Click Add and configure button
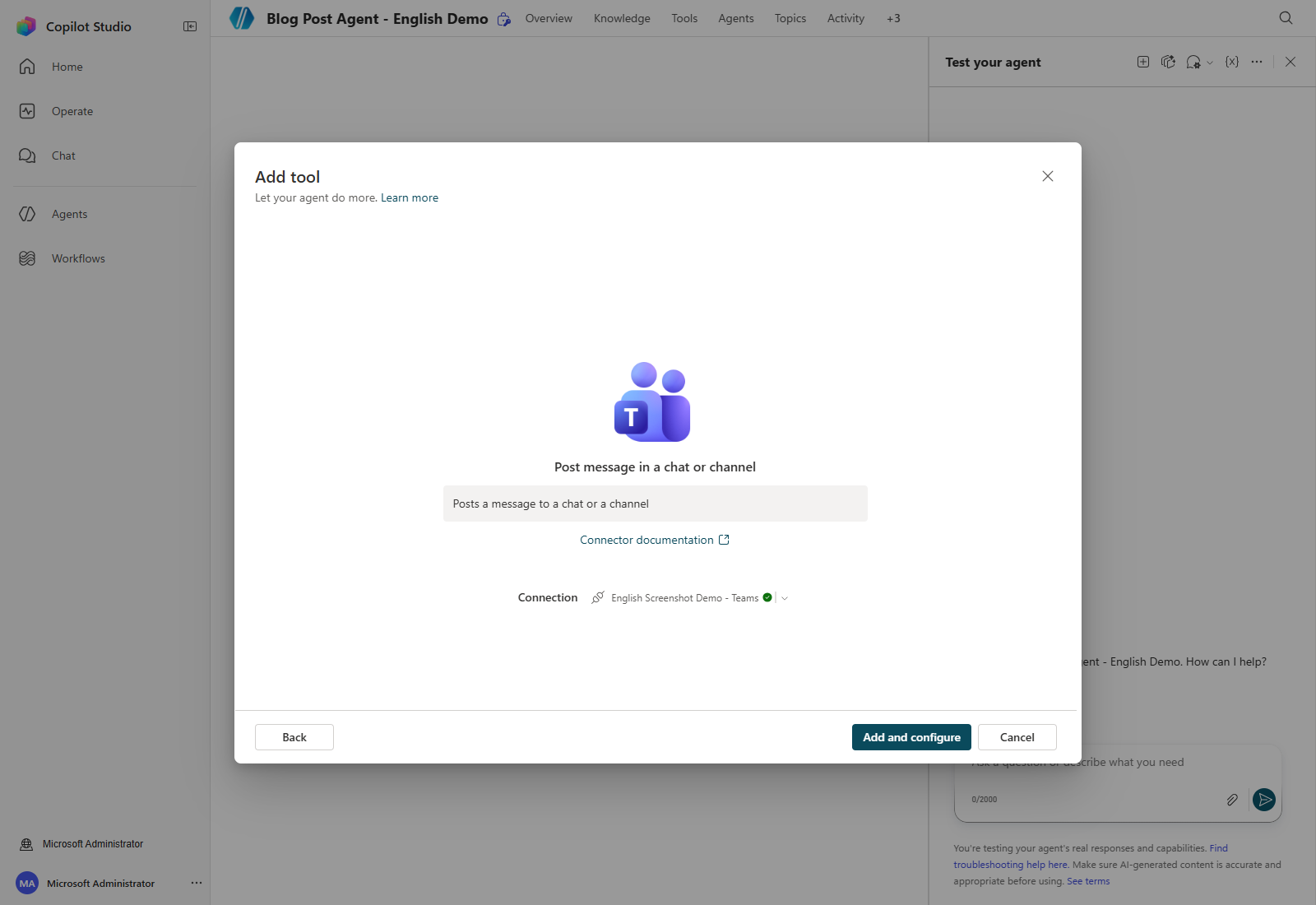The width and height of the screenshot is (1316, 905). tap(911, 737)
